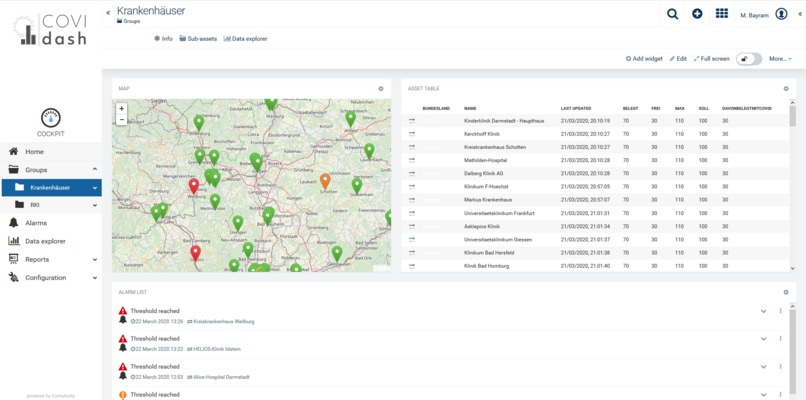Click Edit dashboard button
This screenshot has height=400, width=806.
(678, 59)
